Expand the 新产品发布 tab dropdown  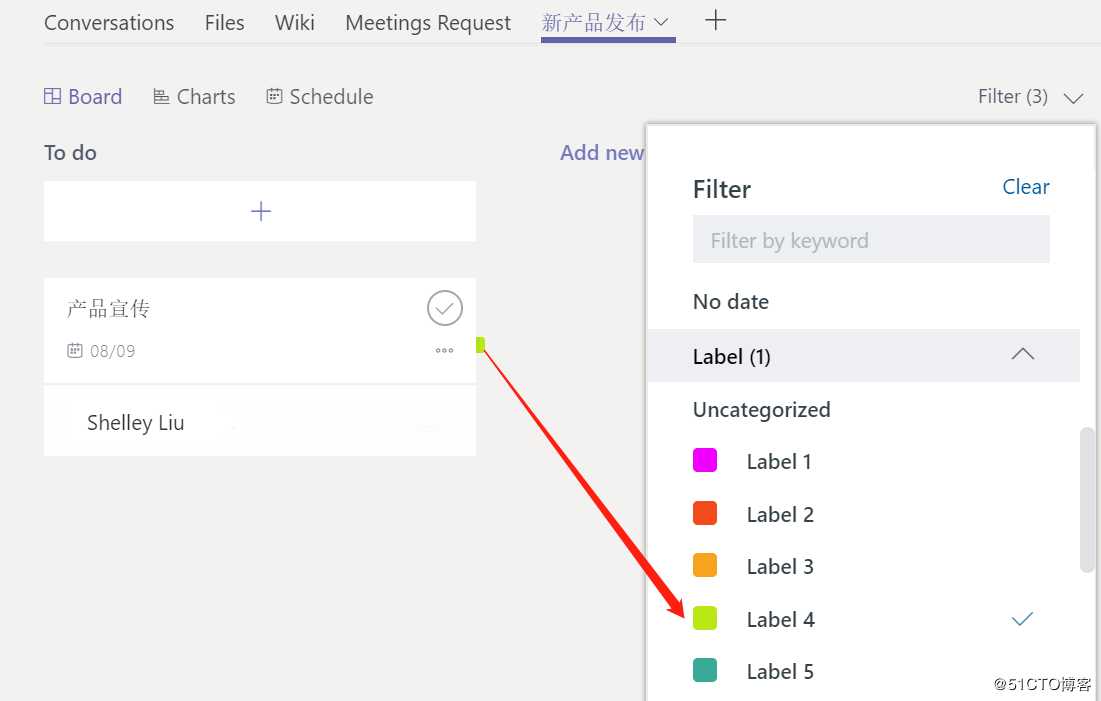click(660, 22)
